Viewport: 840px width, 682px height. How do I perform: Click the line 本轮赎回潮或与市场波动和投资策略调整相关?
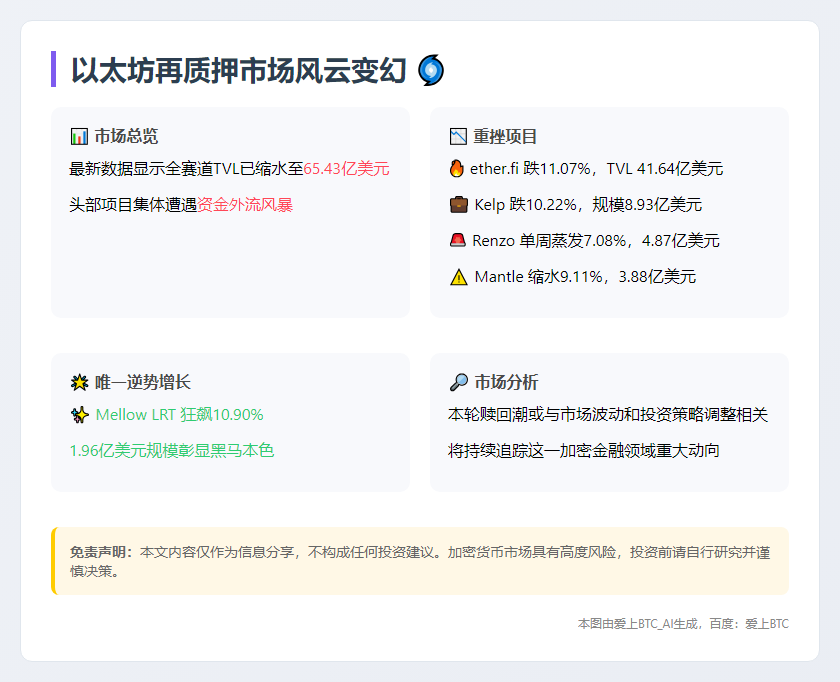click(x=608, y=415)
